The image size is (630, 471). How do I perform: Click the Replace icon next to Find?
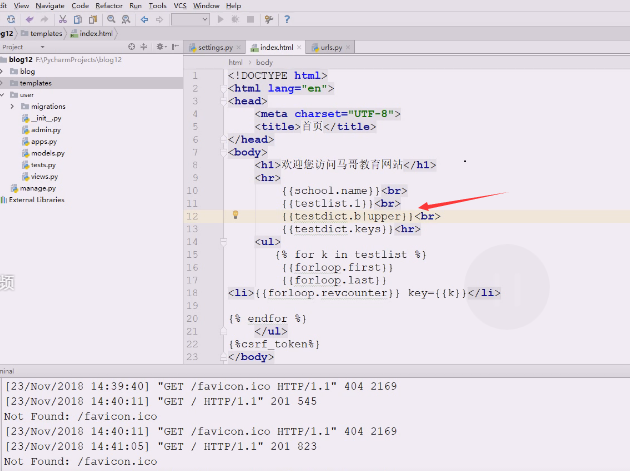(126, 19)
